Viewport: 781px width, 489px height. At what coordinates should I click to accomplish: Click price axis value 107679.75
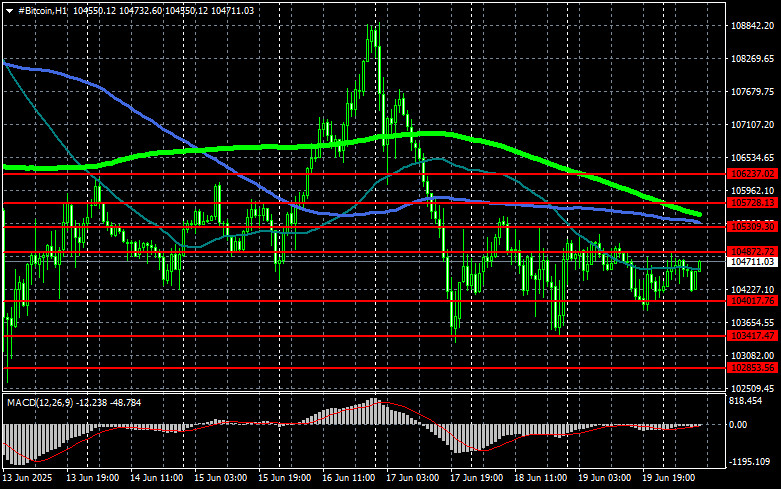(753, 92)
